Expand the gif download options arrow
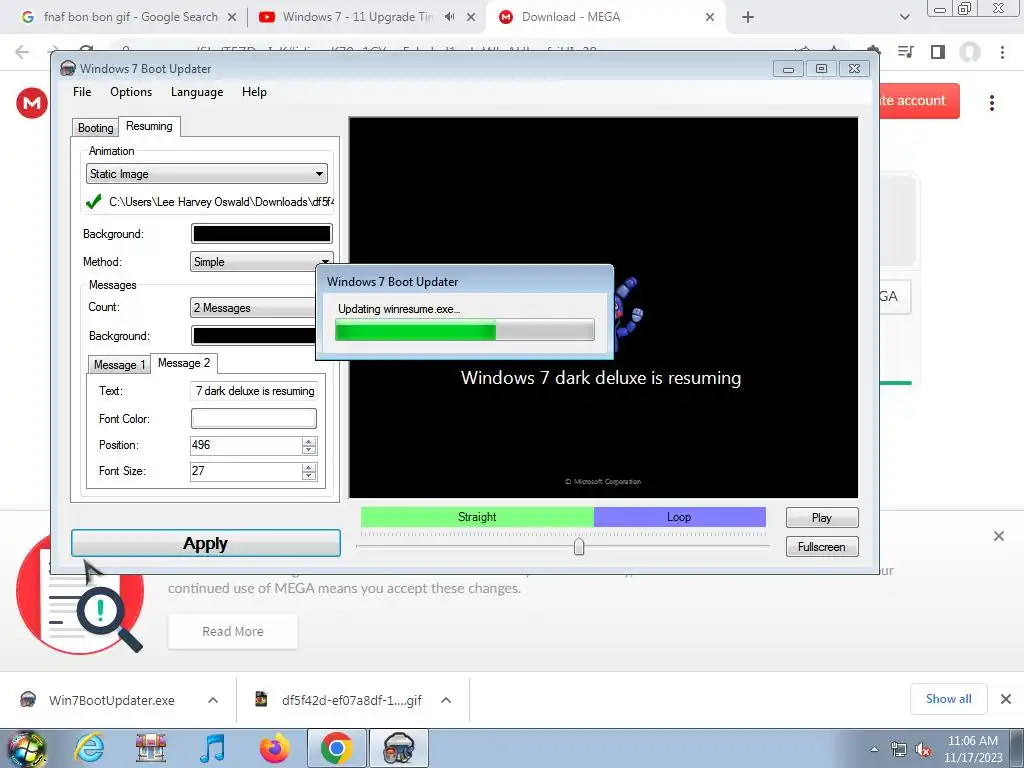The width and height of the screenshot is (1024, 768). click(446, 700)
